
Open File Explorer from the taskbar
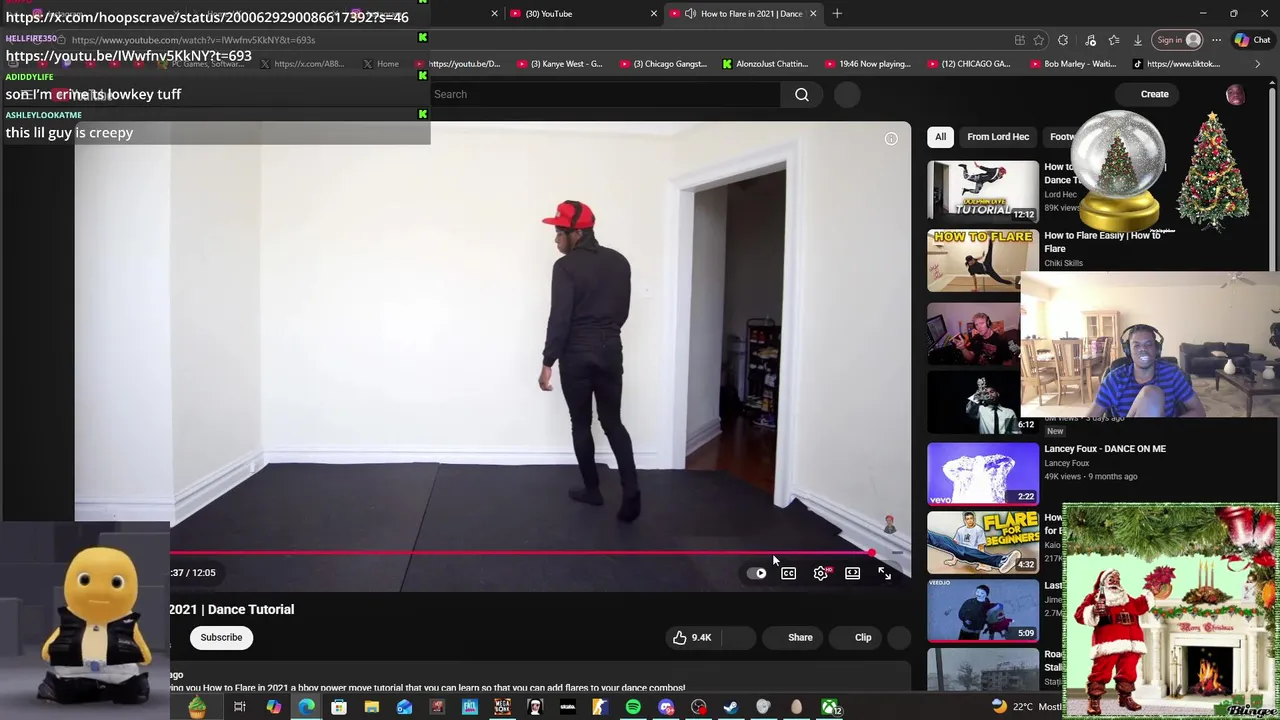pyautogui.click(x=371, y=708)
